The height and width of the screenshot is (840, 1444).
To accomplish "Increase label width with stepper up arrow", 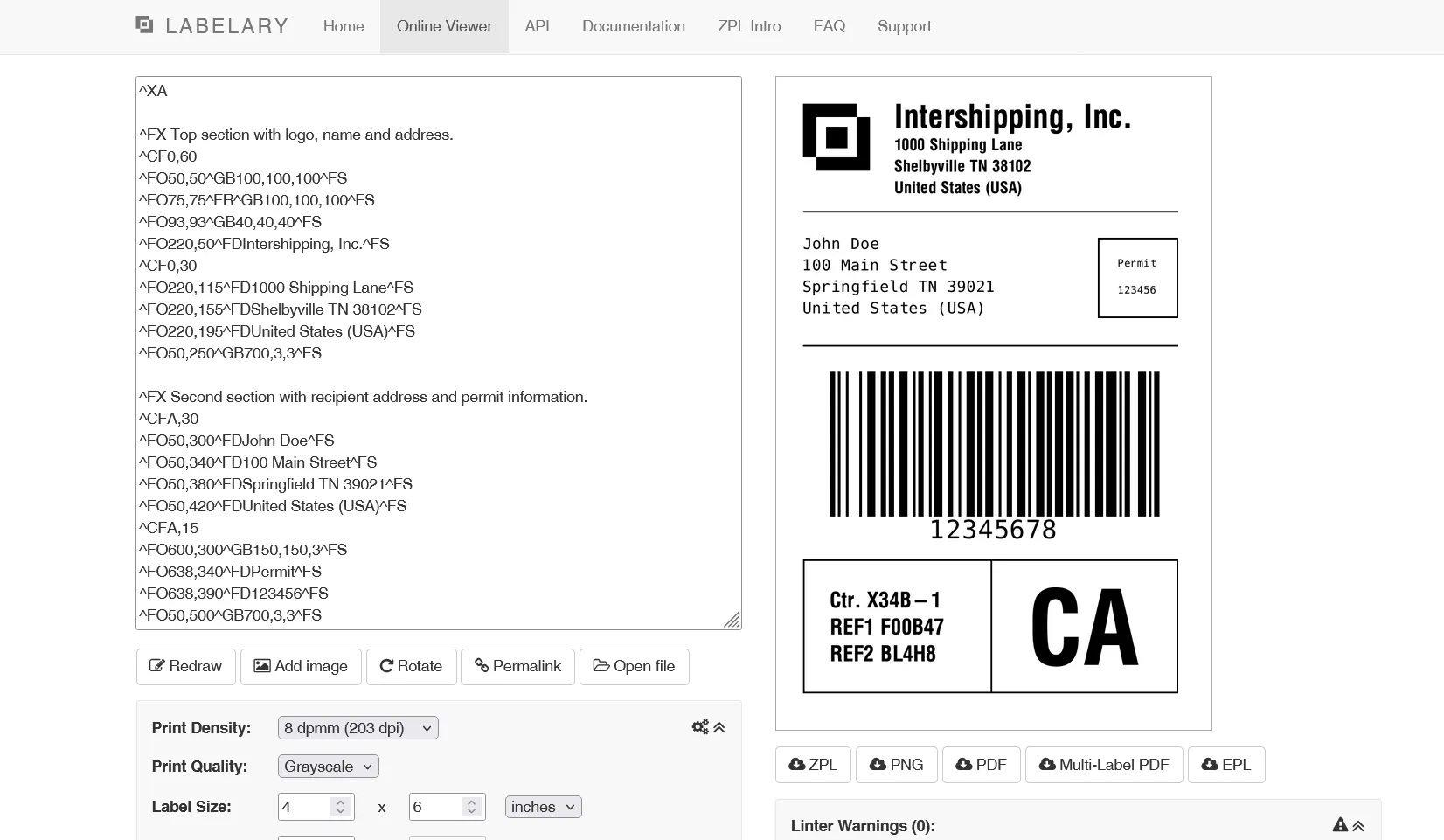I will (341, 802).
